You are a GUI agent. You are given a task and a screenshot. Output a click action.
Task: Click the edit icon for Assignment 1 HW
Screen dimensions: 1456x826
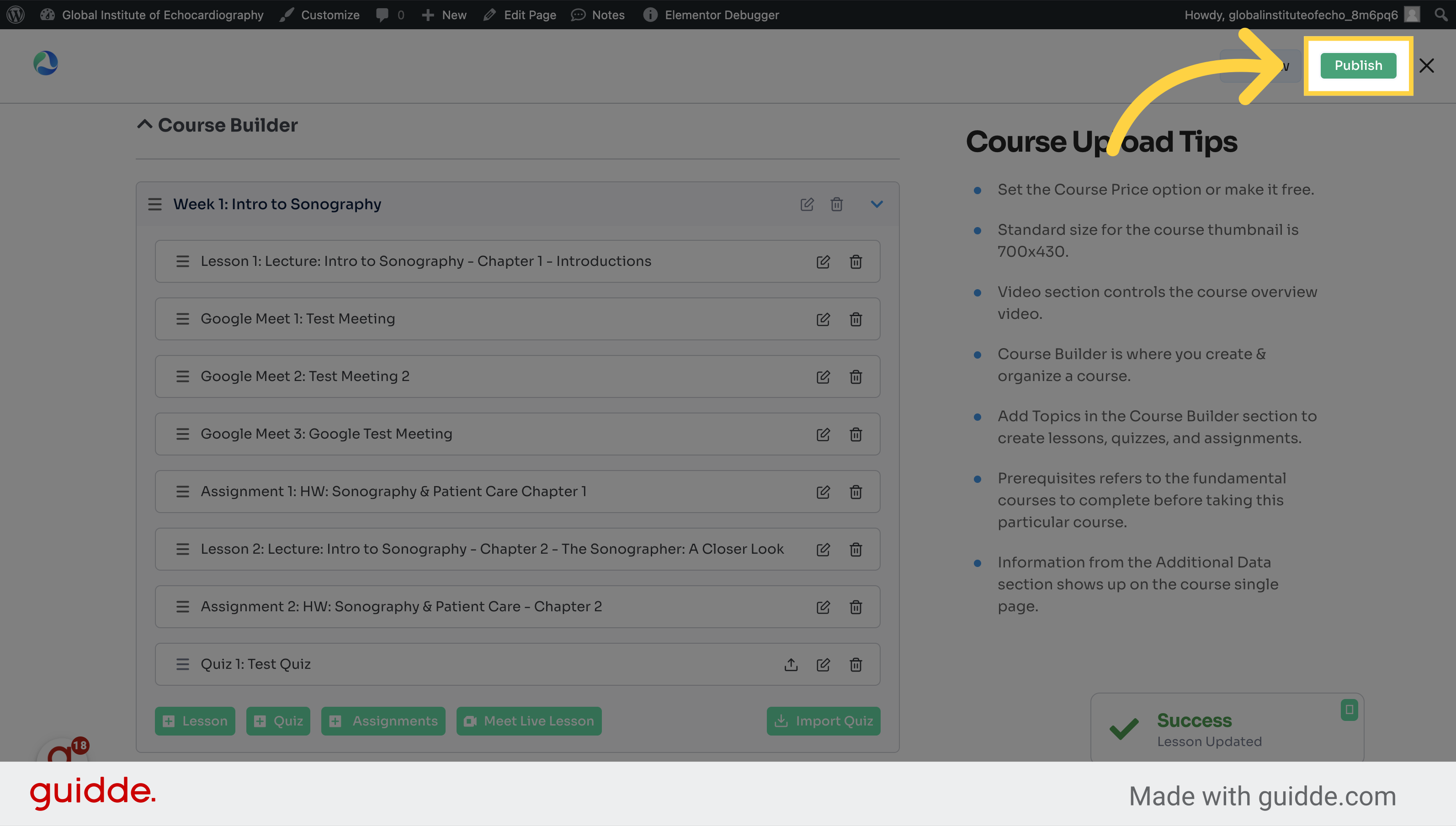click(823, 490)
